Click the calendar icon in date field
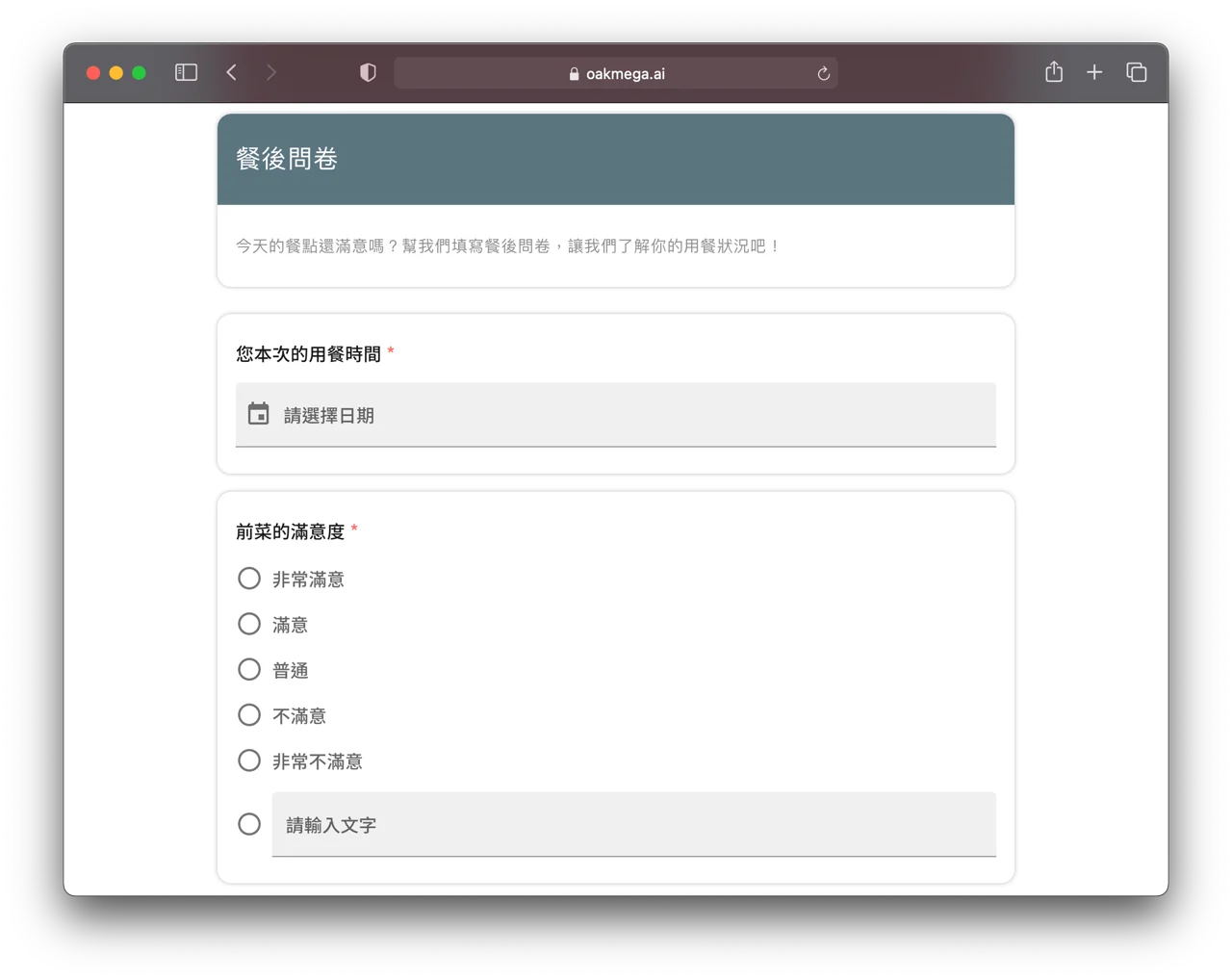Screen dimensions: 1232x980 pyautogui.click(x=258, y=414)
